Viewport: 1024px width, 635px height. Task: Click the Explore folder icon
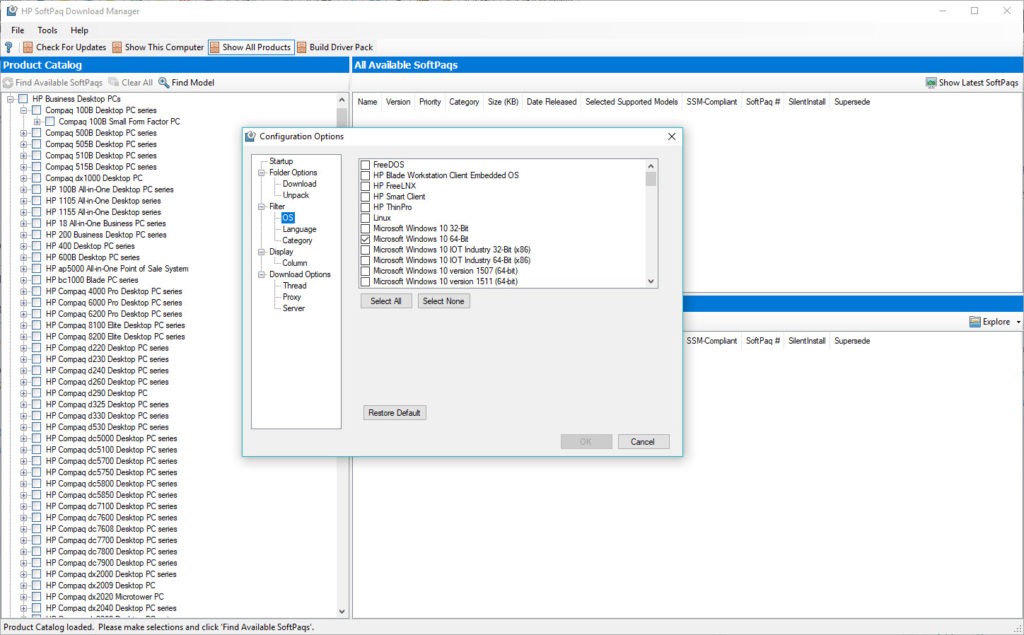[x=975, y=321]
